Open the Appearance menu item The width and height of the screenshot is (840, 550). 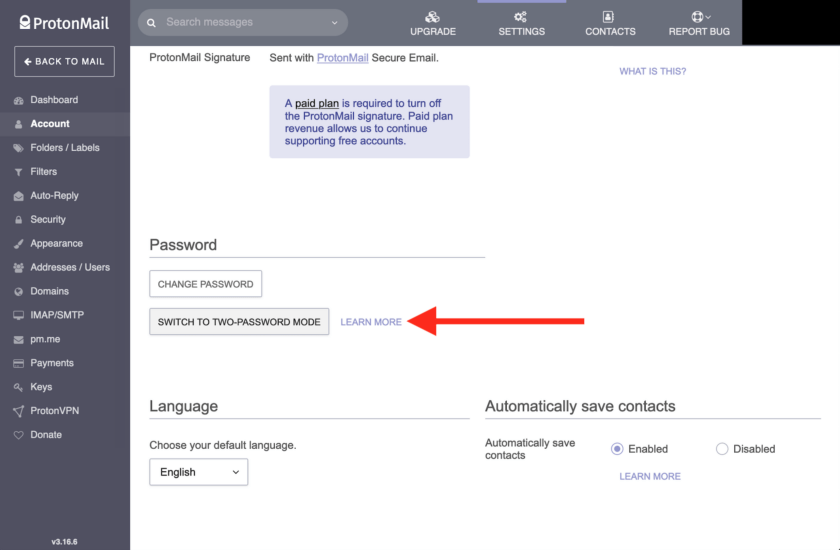point(56,244)
